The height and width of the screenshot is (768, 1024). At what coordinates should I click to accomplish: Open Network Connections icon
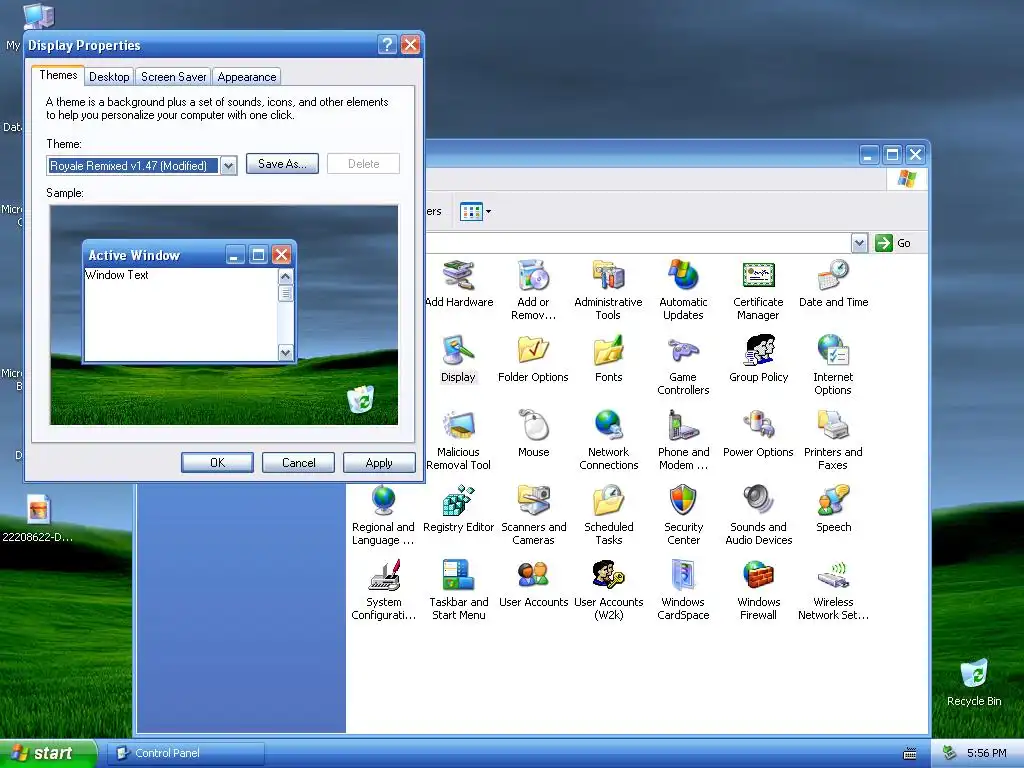click(608, 440)
